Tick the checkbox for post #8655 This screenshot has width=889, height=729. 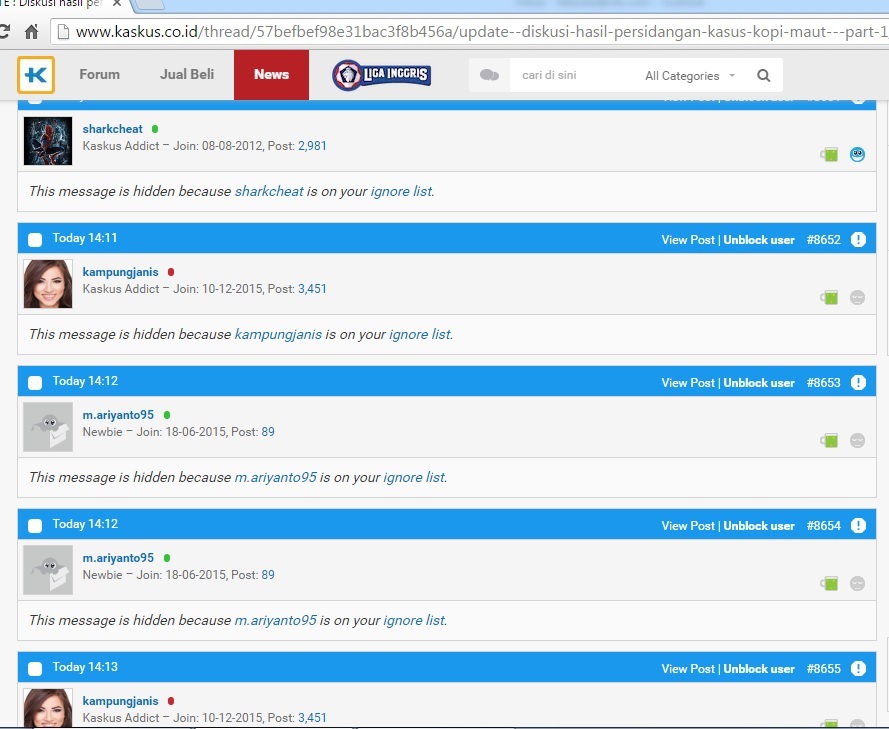pos(35,668)
